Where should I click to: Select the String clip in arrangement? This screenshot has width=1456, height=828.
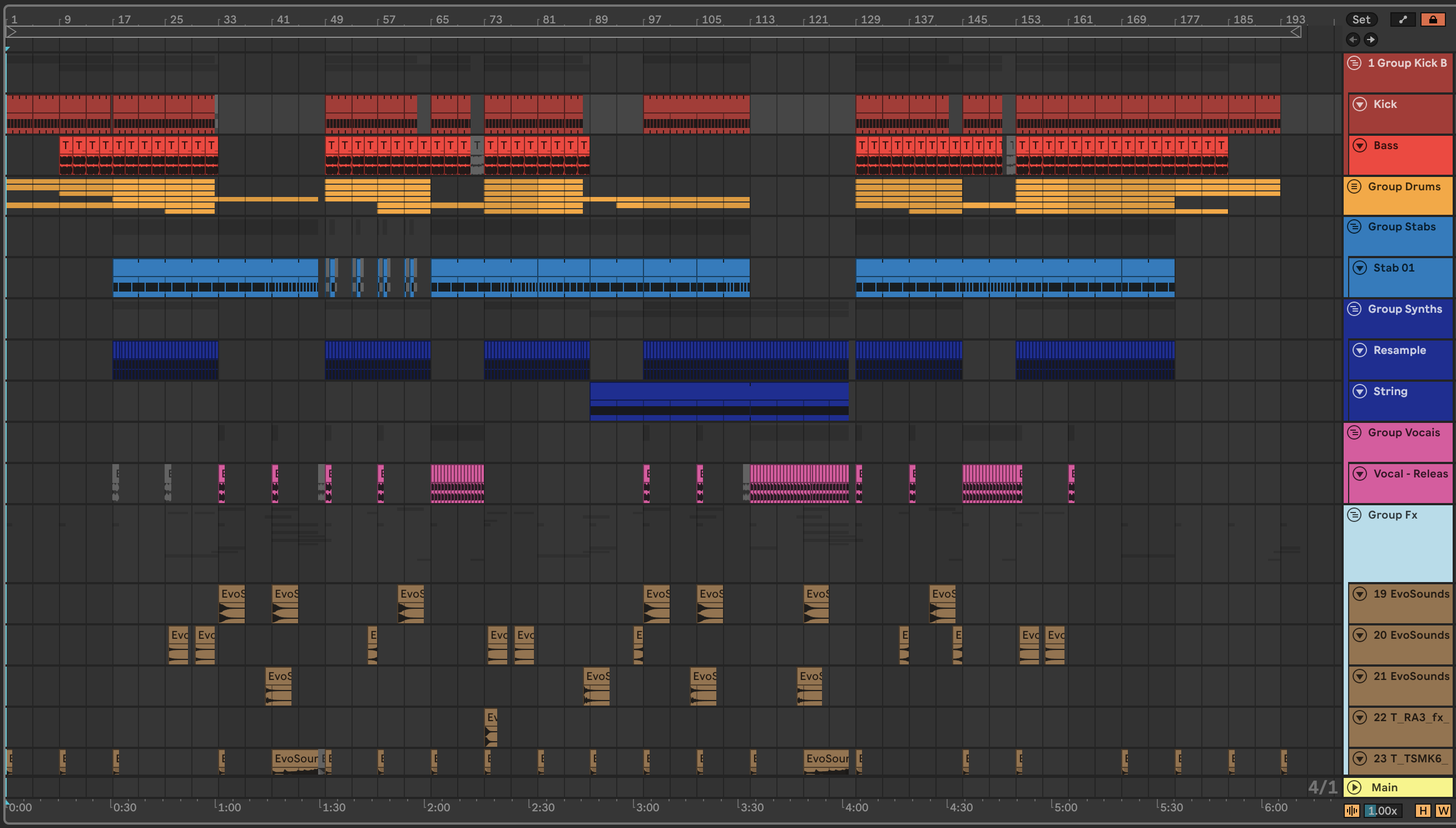(719, 392)
